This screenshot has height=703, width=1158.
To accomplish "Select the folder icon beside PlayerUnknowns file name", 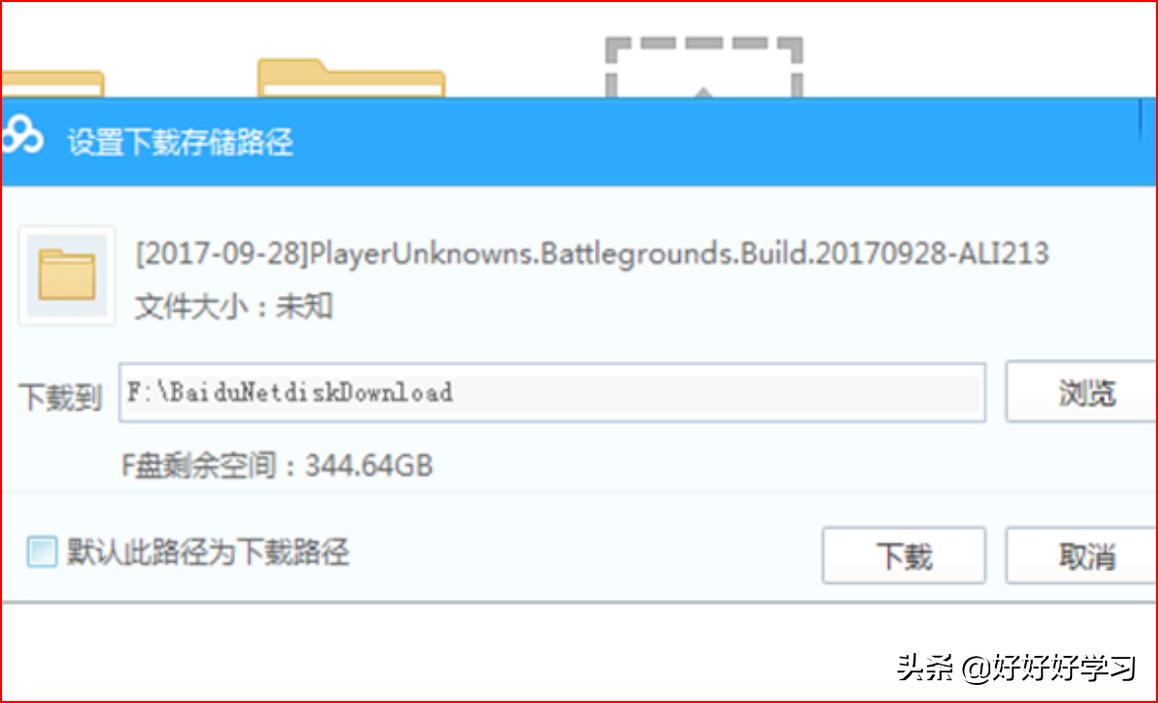I will pos(66,275).
